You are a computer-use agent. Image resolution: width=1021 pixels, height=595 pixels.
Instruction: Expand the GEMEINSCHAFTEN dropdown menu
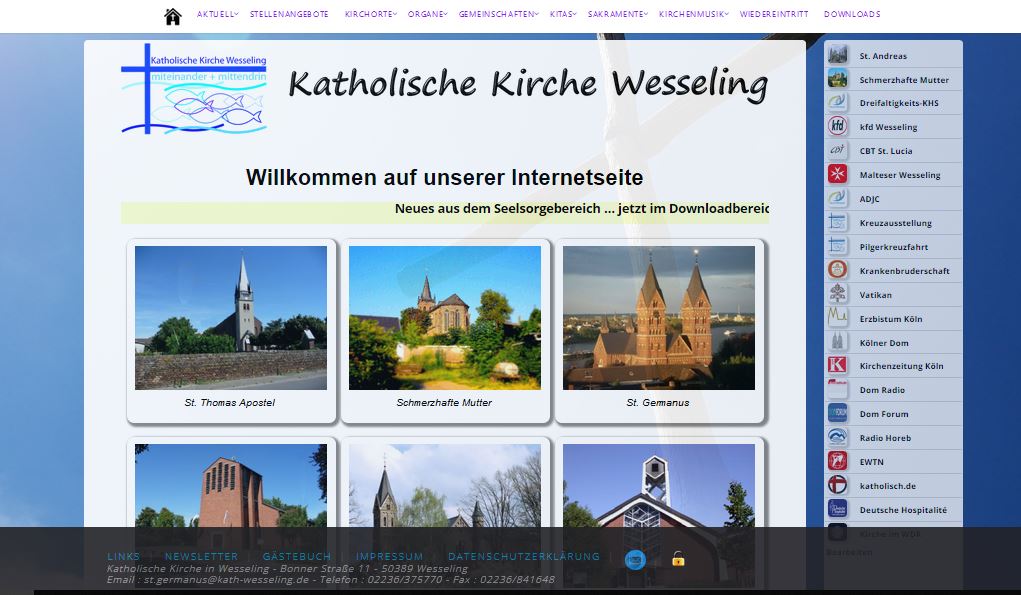point(498,14)
